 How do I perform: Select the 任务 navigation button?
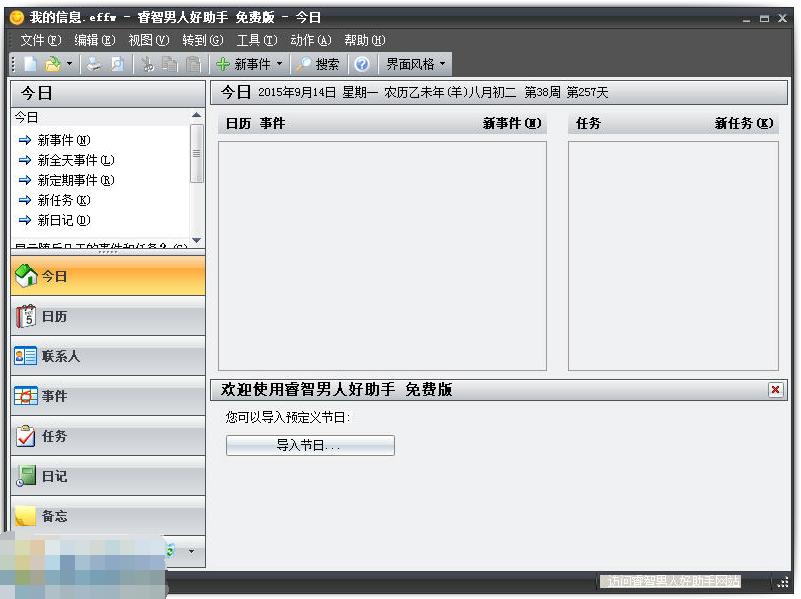click(x=108, y=436)
